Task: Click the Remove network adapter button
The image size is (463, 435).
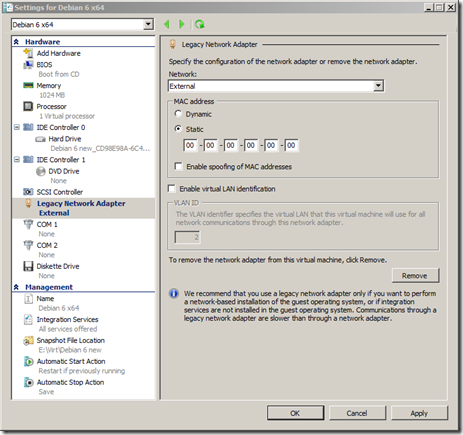Action: [415, 276]
